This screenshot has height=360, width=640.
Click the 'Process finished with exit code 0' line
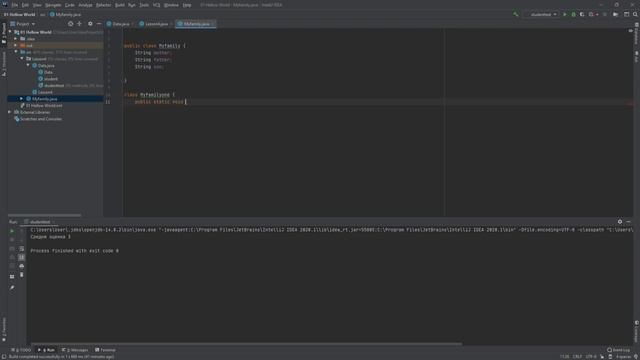click(75, 251)
